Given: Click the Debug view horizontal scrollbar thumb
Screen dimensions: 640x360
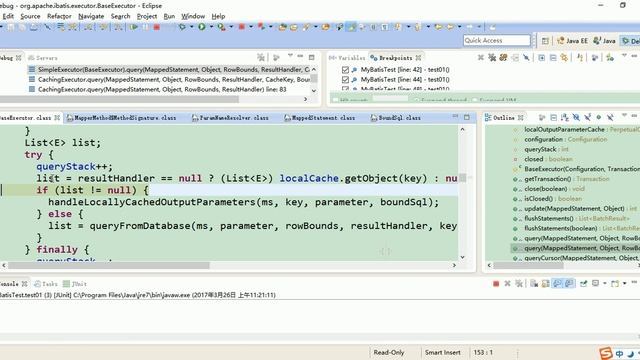Looking at the screenshot, I should (118, 99).
